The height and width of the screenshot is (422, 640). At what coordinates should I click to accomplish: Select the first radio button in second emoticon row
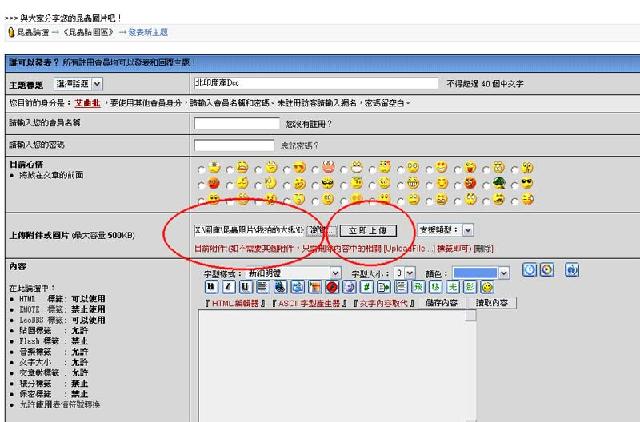point(203,184)
